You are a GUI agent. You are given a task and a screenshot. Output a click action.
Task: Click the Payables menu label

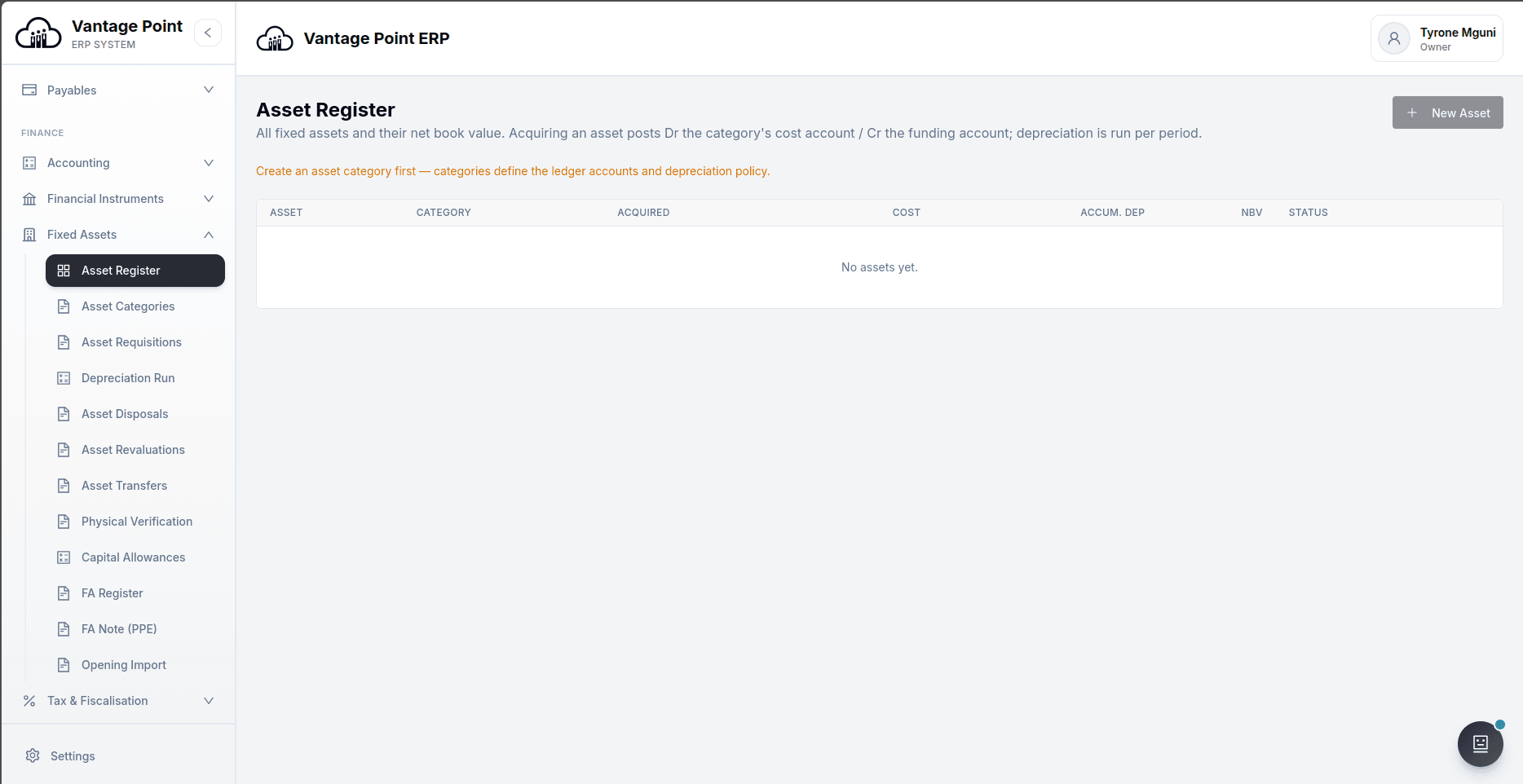pos(72,90)
